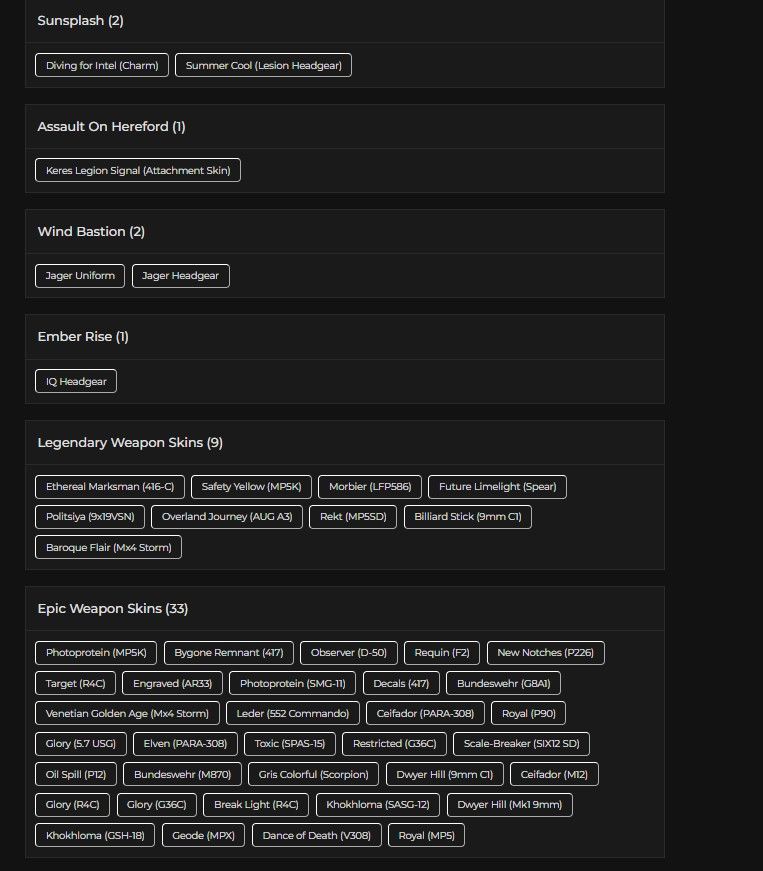This screenshot has width=763, height=871.
Task: Click Photoprotein (SMG-11) tag
Action: pyautogui.click(x=293, y=683)
